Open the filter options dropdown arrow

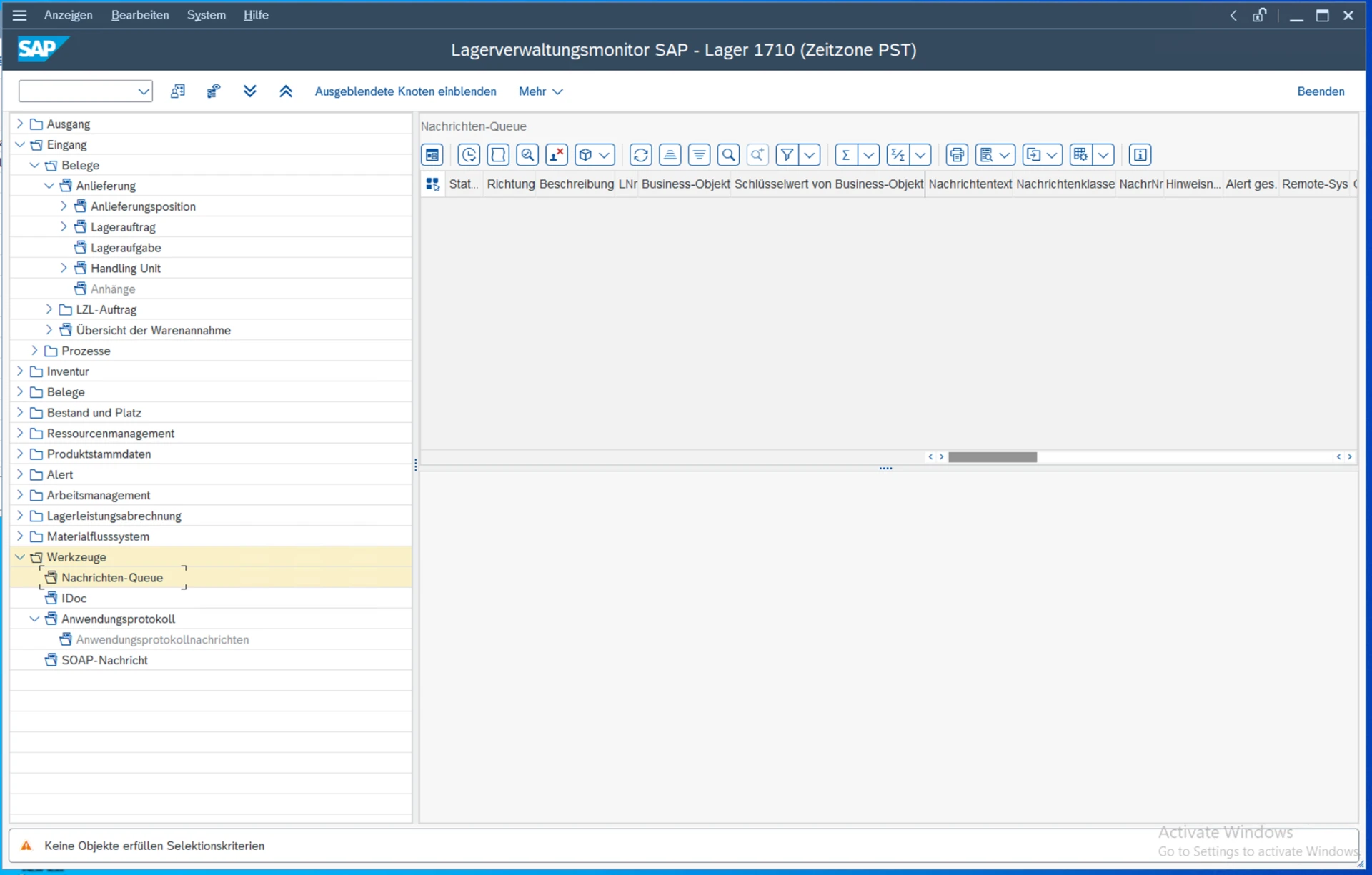click(x=810, y=155)
